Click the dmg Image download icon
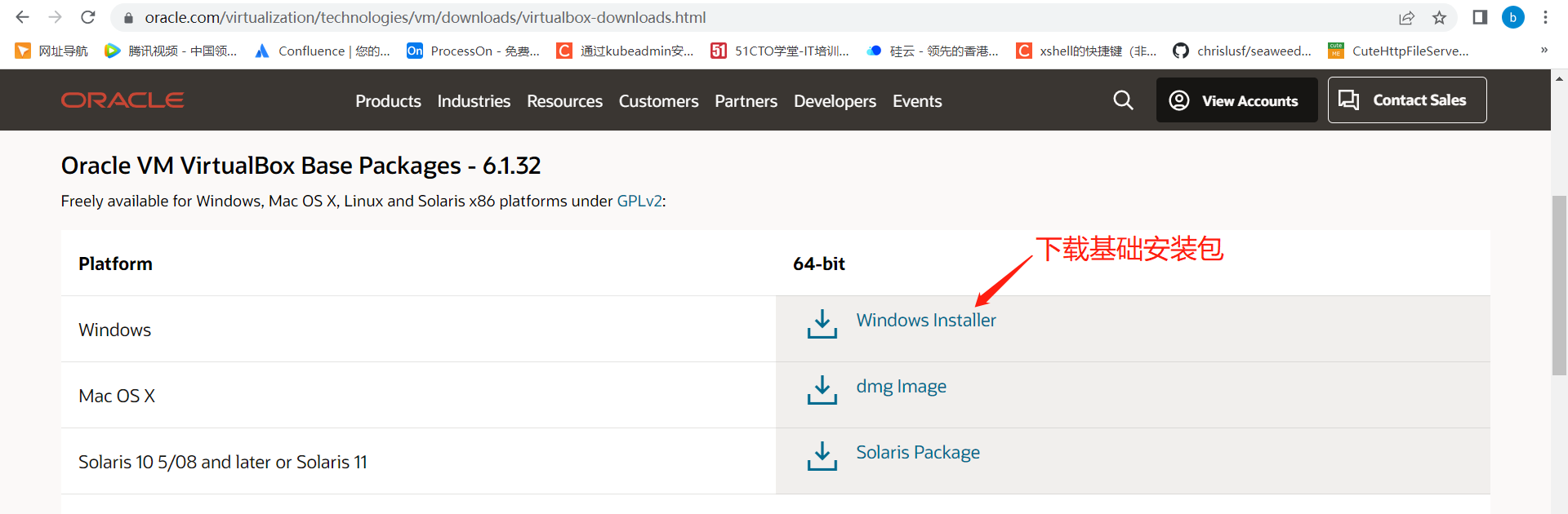The image size is (1568, 514). 822,389
